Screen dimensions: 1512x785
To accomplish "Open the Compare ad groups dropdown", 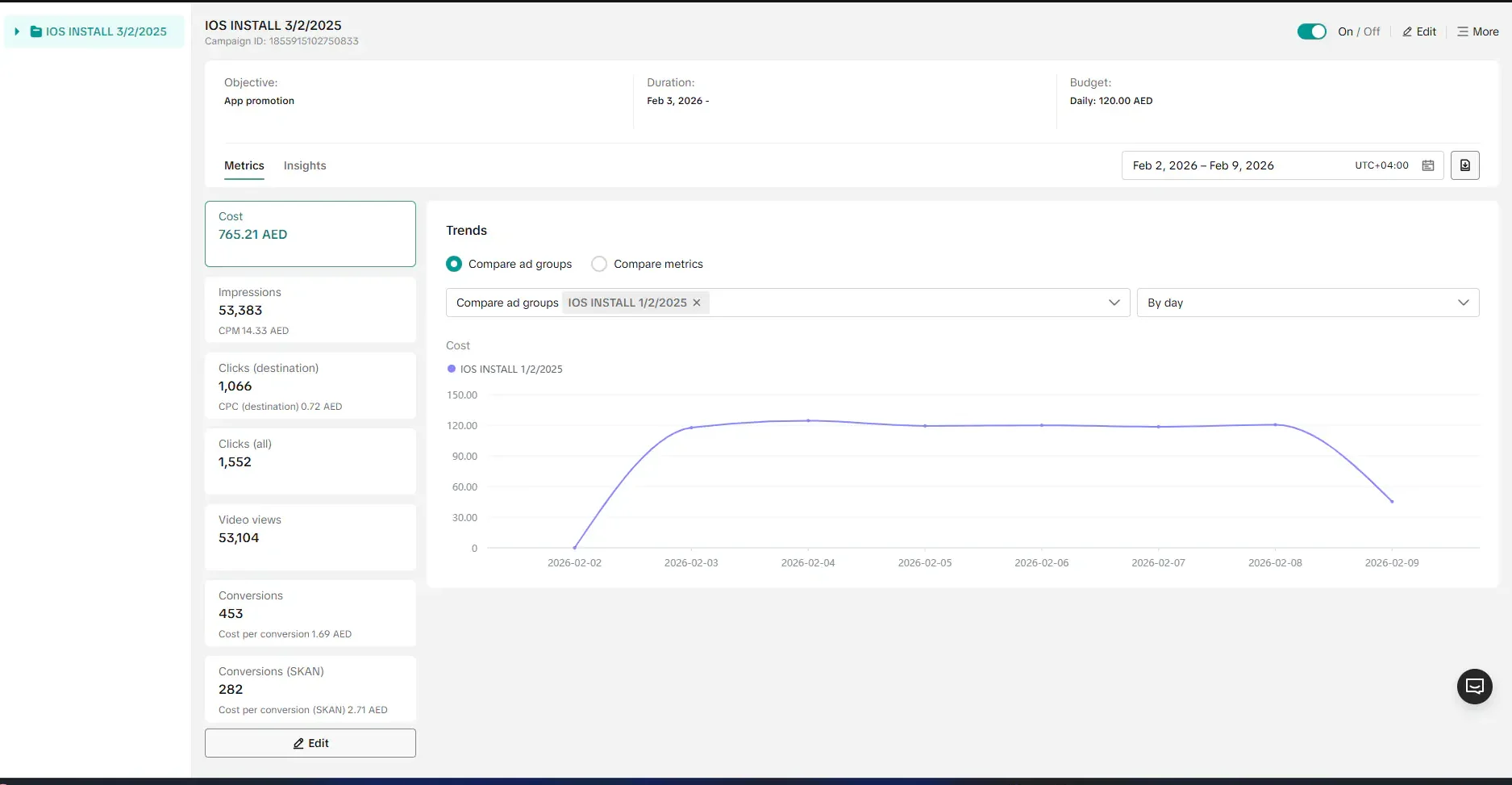I will (1114, 303).
